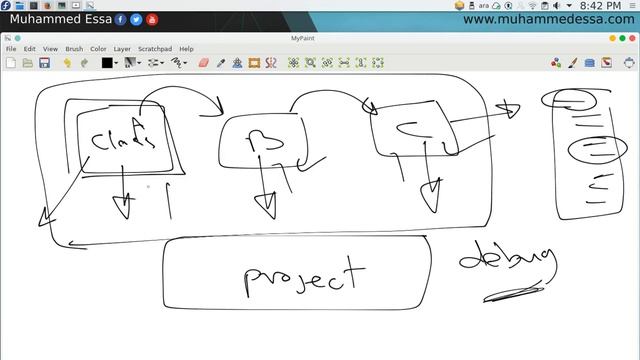
Task: Click the Twitter icon beside Muhammed Essa
Action: 136,19
